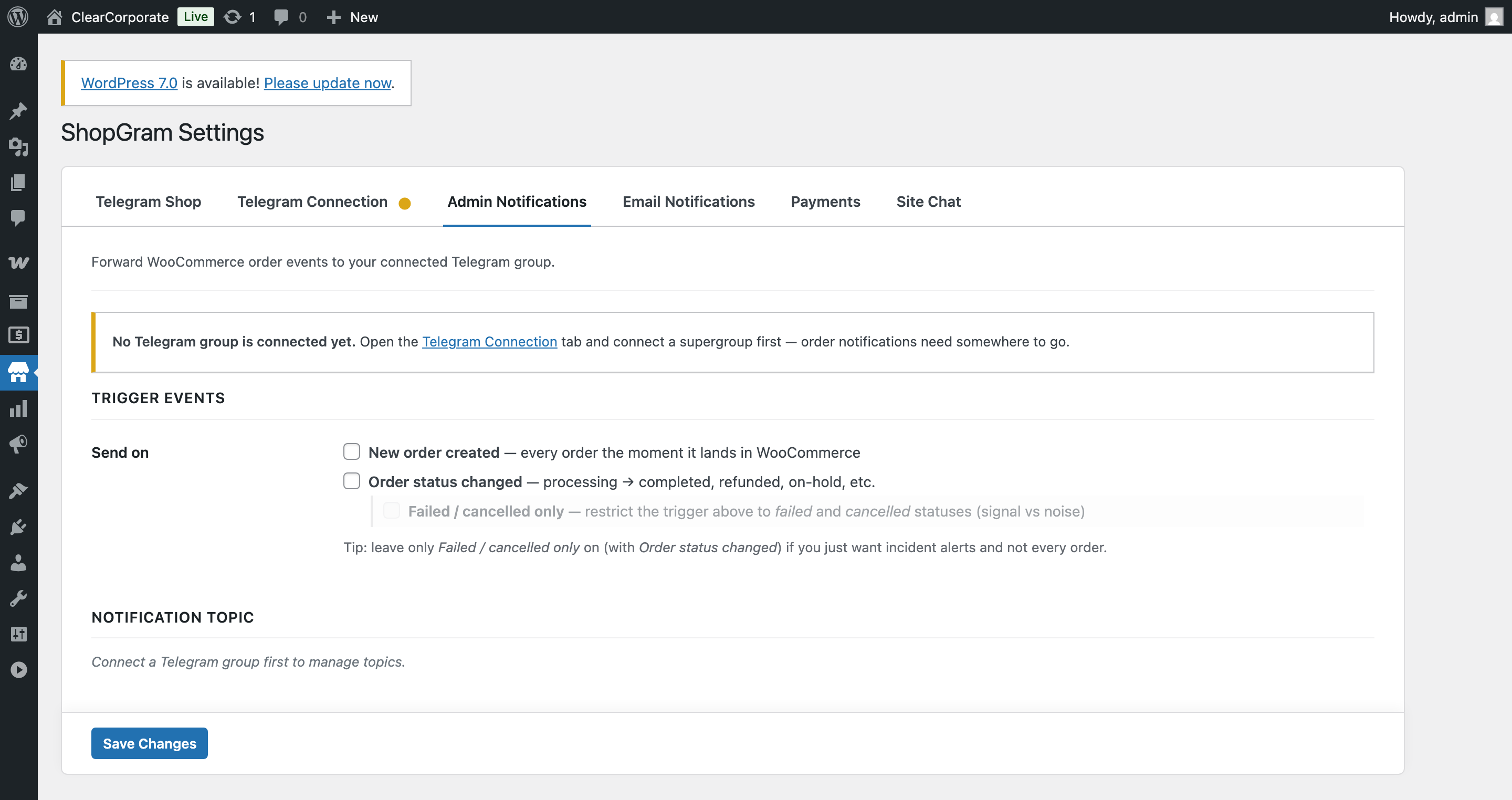Click the ClearCorporate site name
This screenshot has height=800, width=1512.
coord(120,17)
